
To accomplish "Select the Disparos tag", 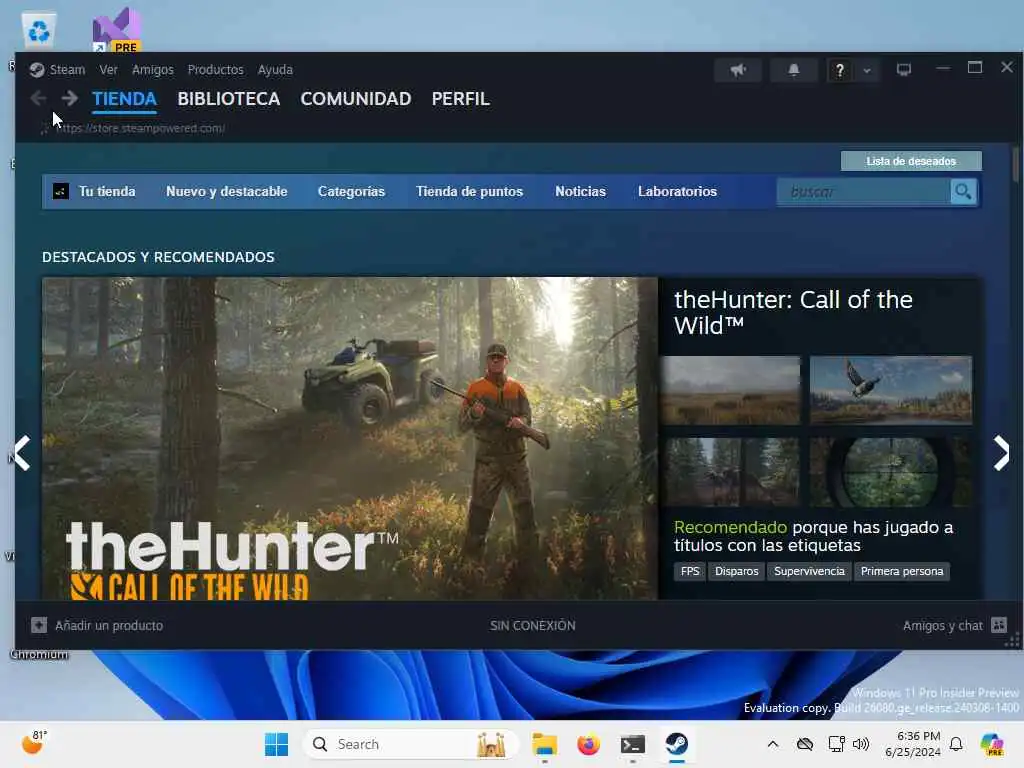I will (x=737, y=571).
